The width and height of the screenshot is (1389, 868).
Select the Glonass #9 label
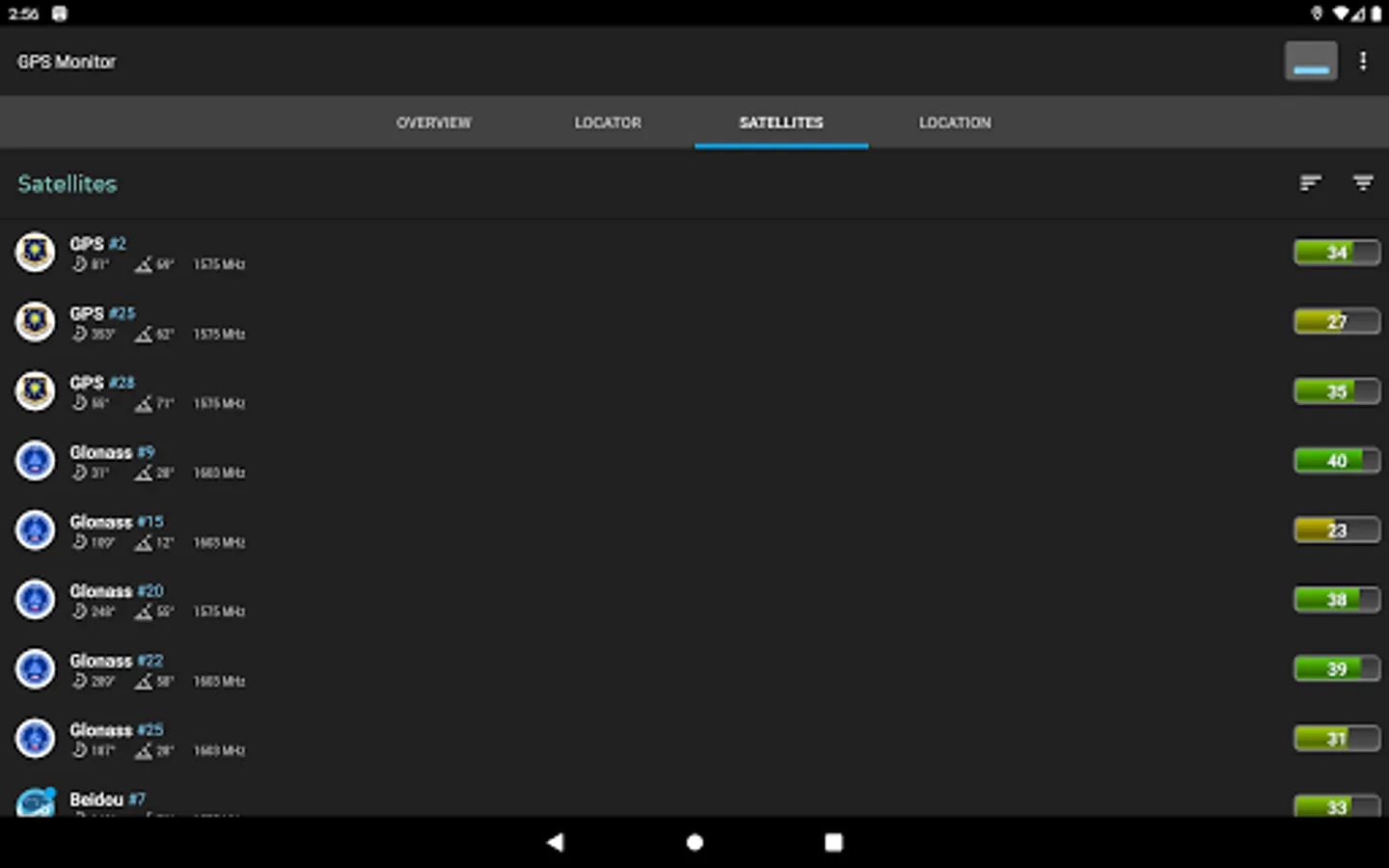tap(112, 451)
